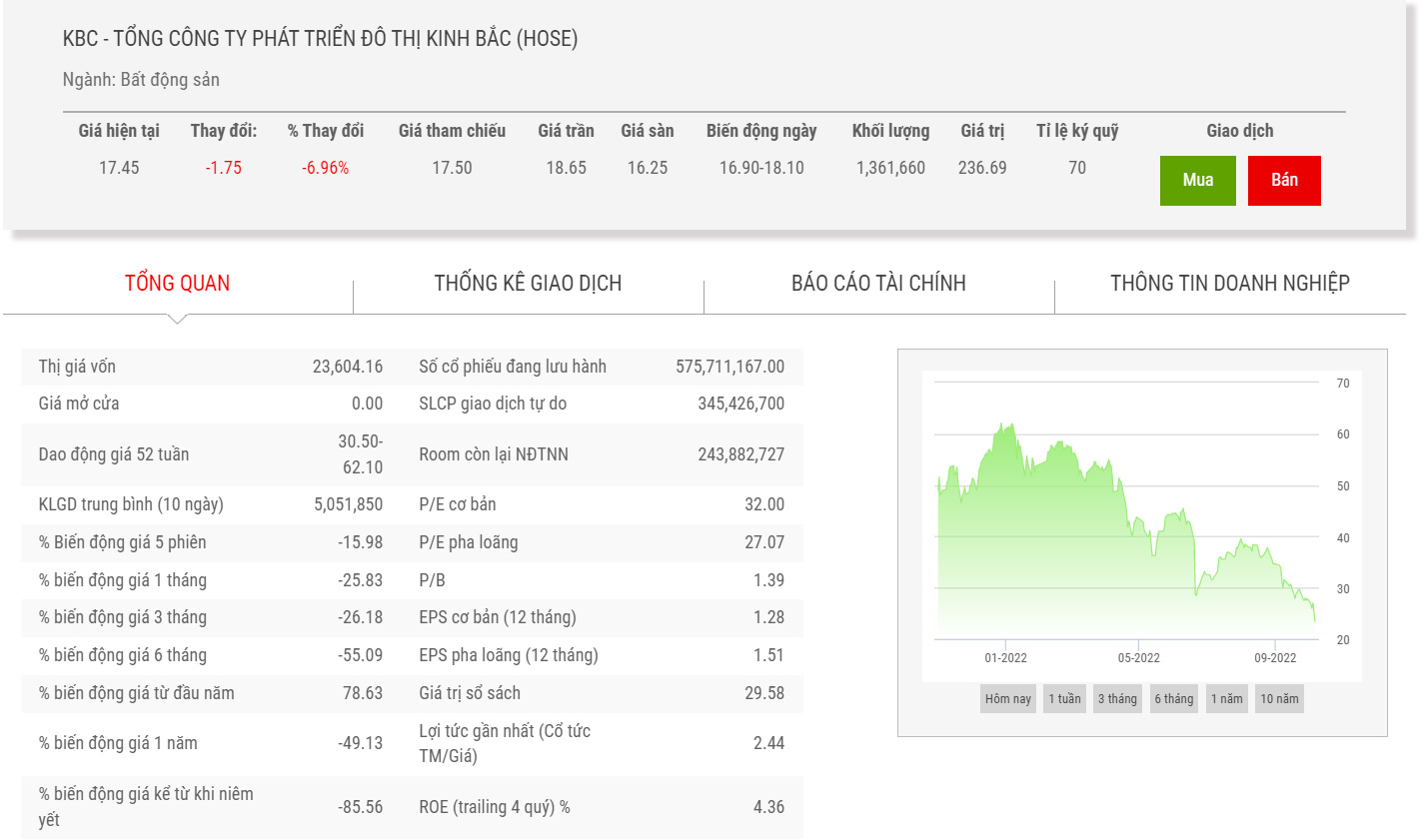
Task: Click the Giá sàn value 16.25
Action: 648,168
